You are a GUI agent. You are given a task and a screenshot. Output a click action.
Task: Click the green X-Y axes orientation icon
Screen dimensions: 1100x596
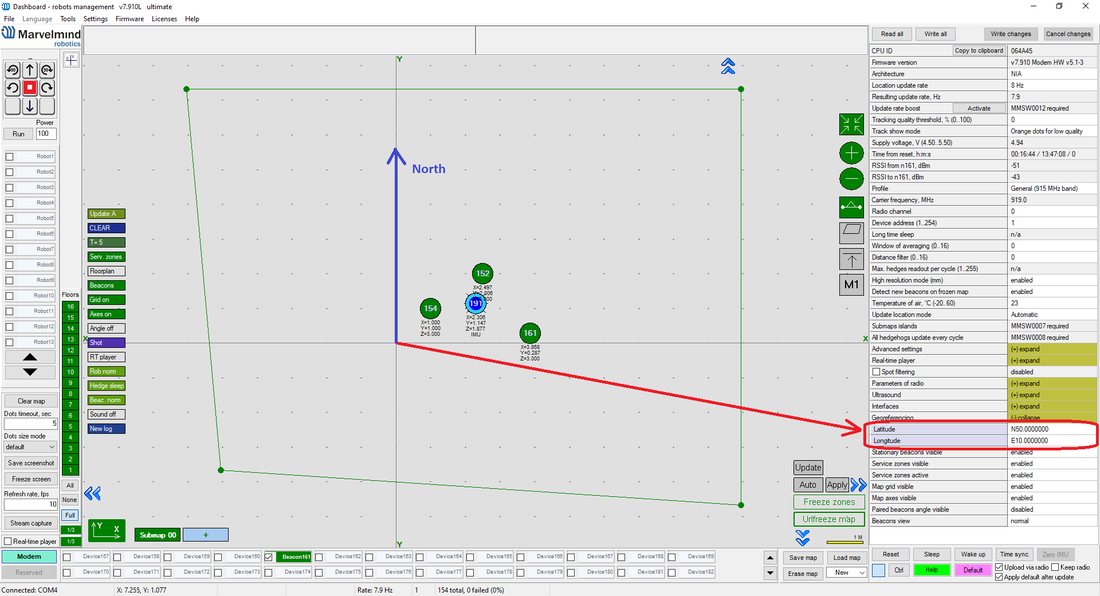click(x=107, y=531)
